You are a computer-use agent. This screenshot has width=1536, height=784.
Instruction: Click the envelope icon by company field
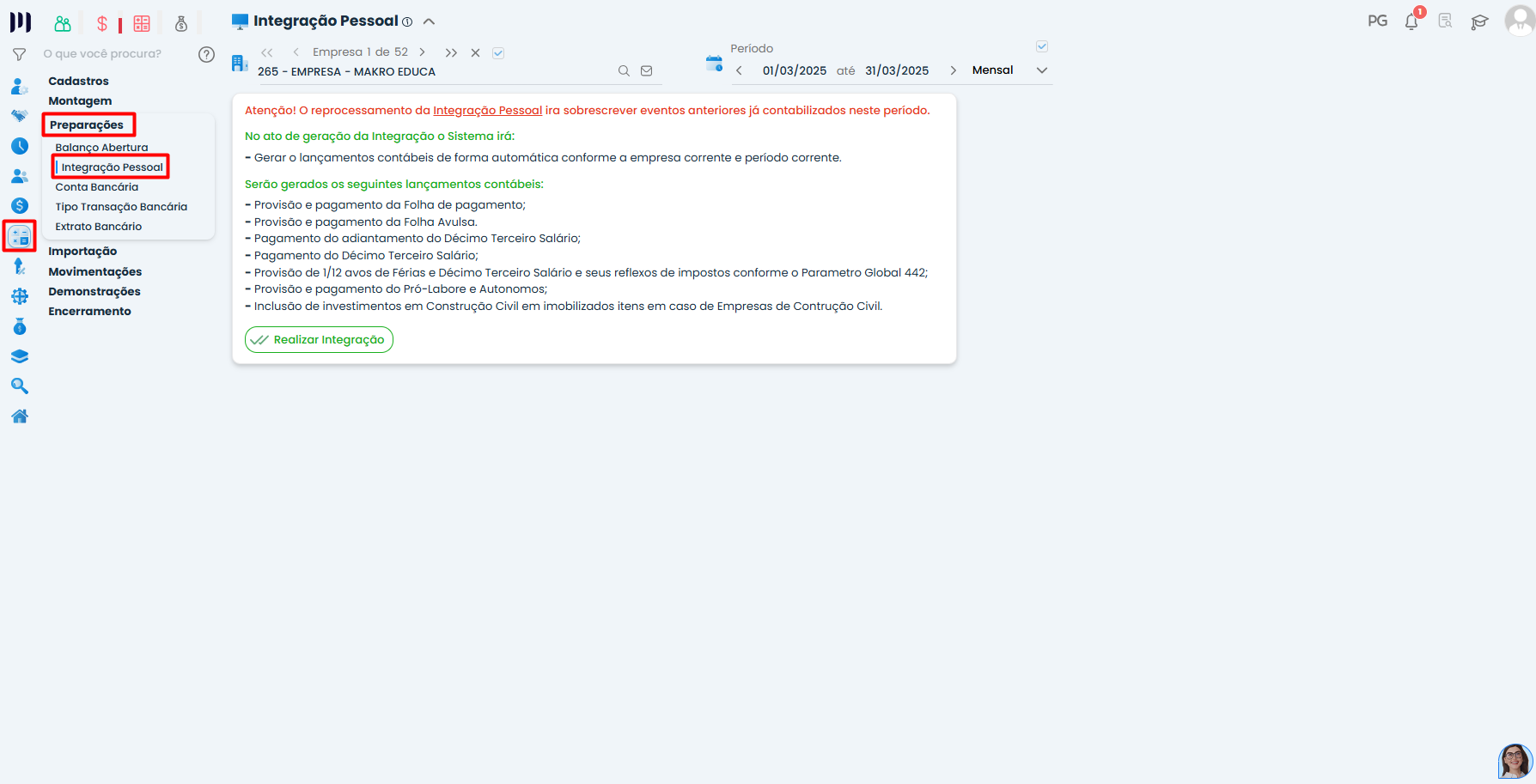647,71
